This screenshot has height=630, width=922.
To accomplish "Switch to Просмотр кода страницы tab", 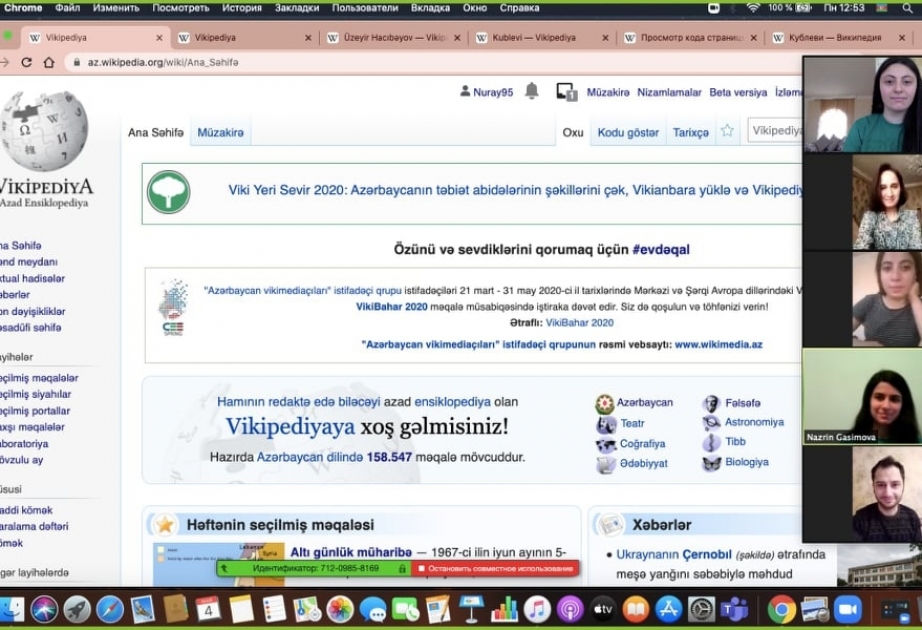I will [689, 38].
